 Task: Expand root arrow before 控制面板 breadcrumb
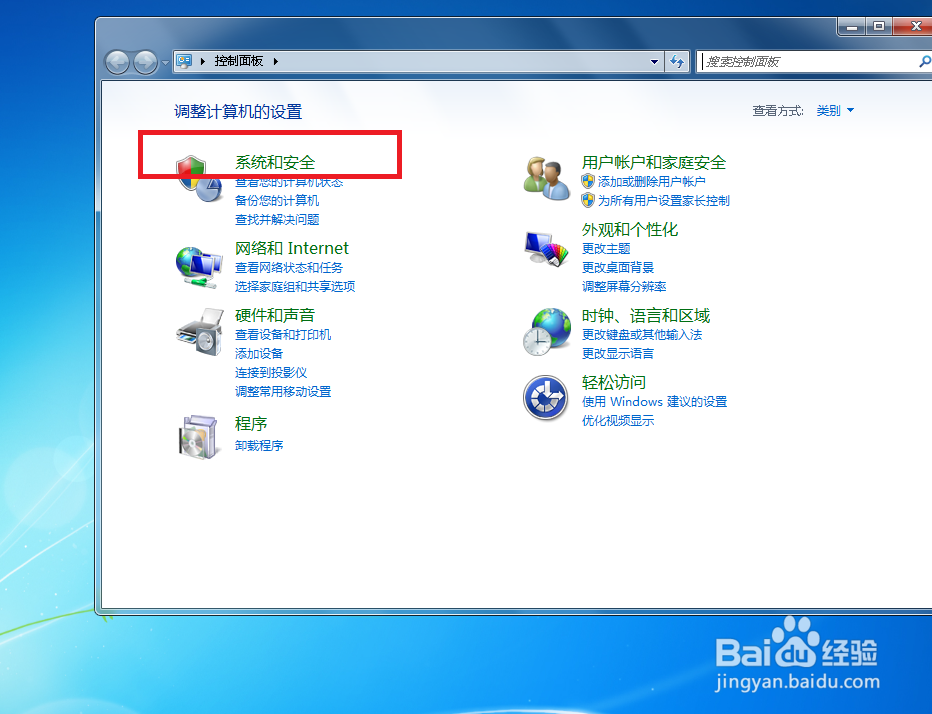pos(203,61)
